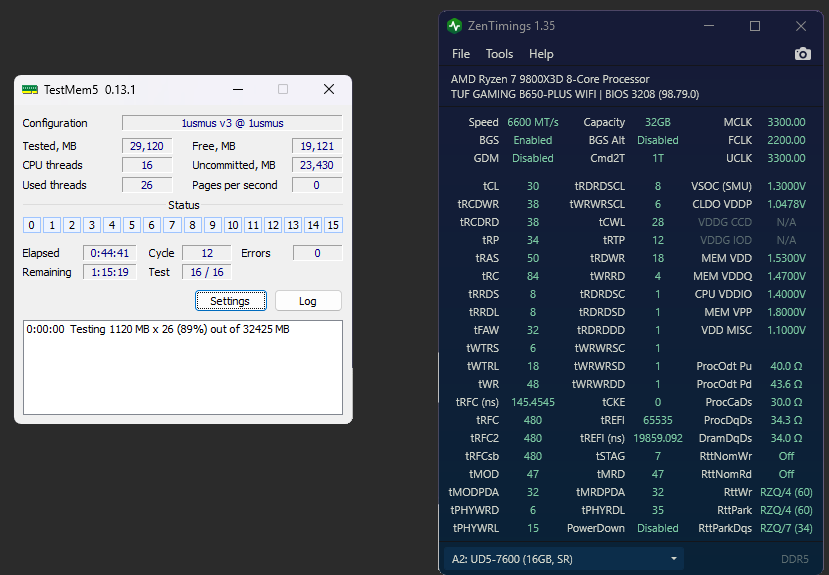Click the MEM VDD value 1.5300V
This screenshot has height=575, width=829.
point(786,258)
